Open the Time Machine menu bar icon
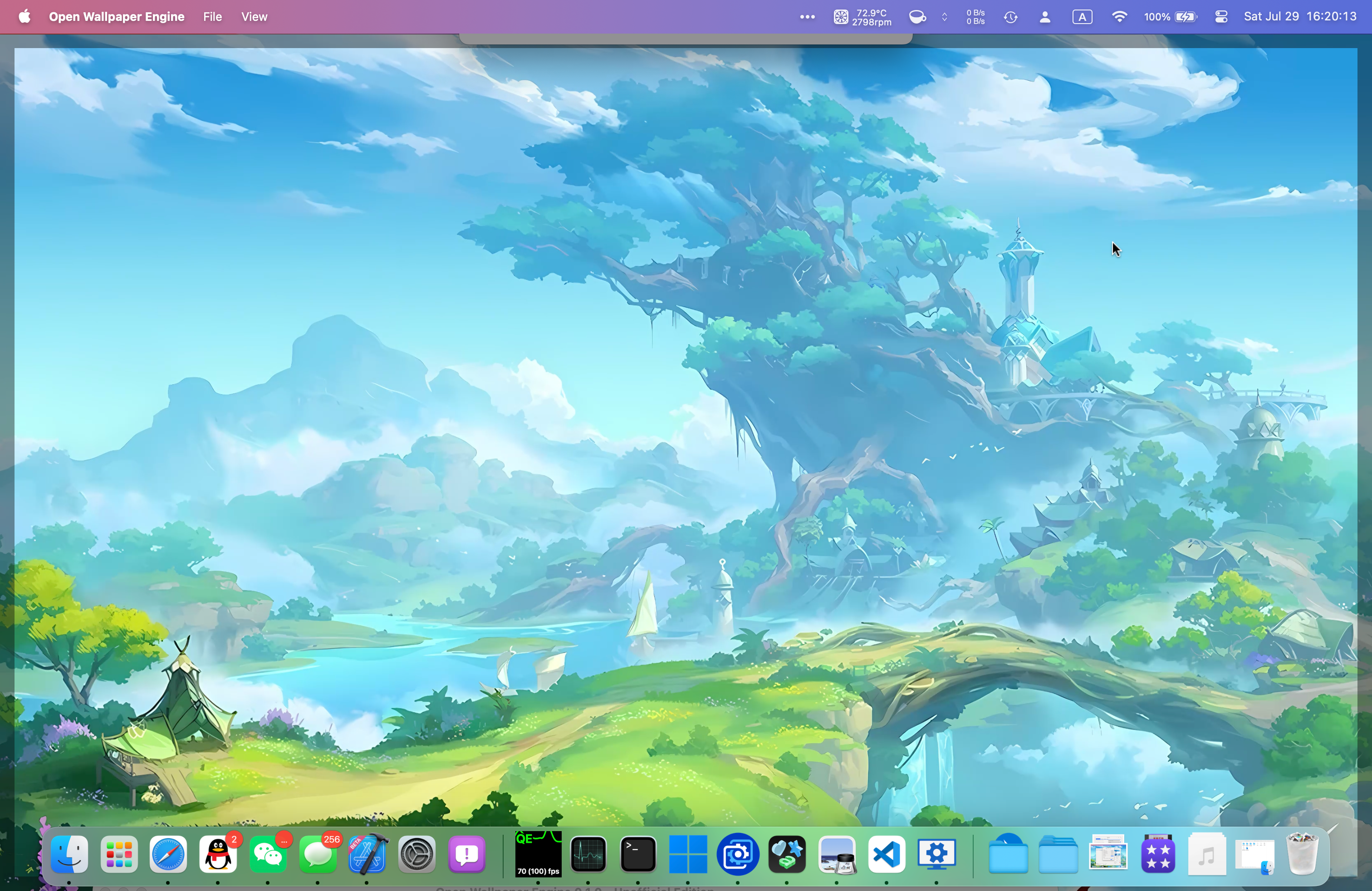Viewport: 1372px width, 891px height. [x=1010, y=17]
